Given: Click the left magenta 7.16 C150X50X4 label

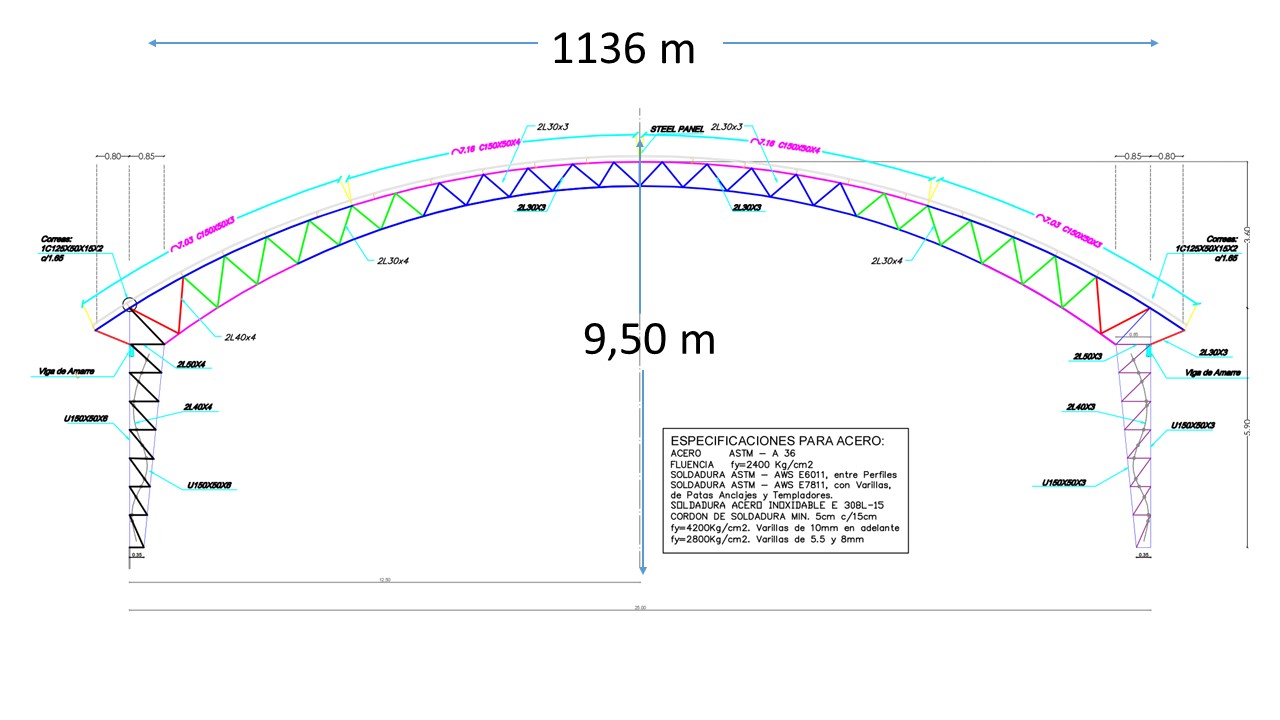Looking at the screenshot, I should point(487,146).
